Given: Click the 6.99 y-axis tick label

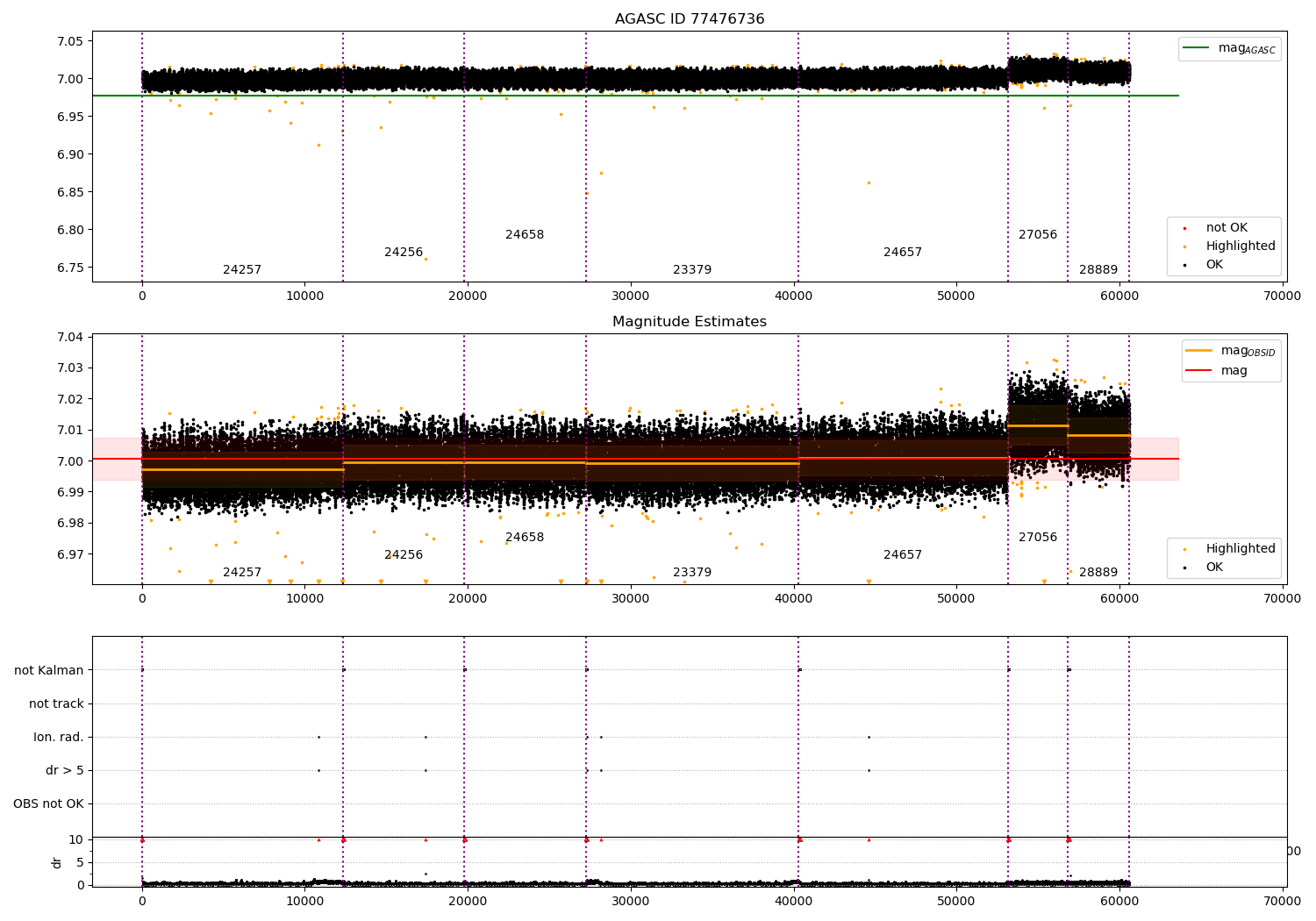Looking at the screenshot, I should pos(70,492).
